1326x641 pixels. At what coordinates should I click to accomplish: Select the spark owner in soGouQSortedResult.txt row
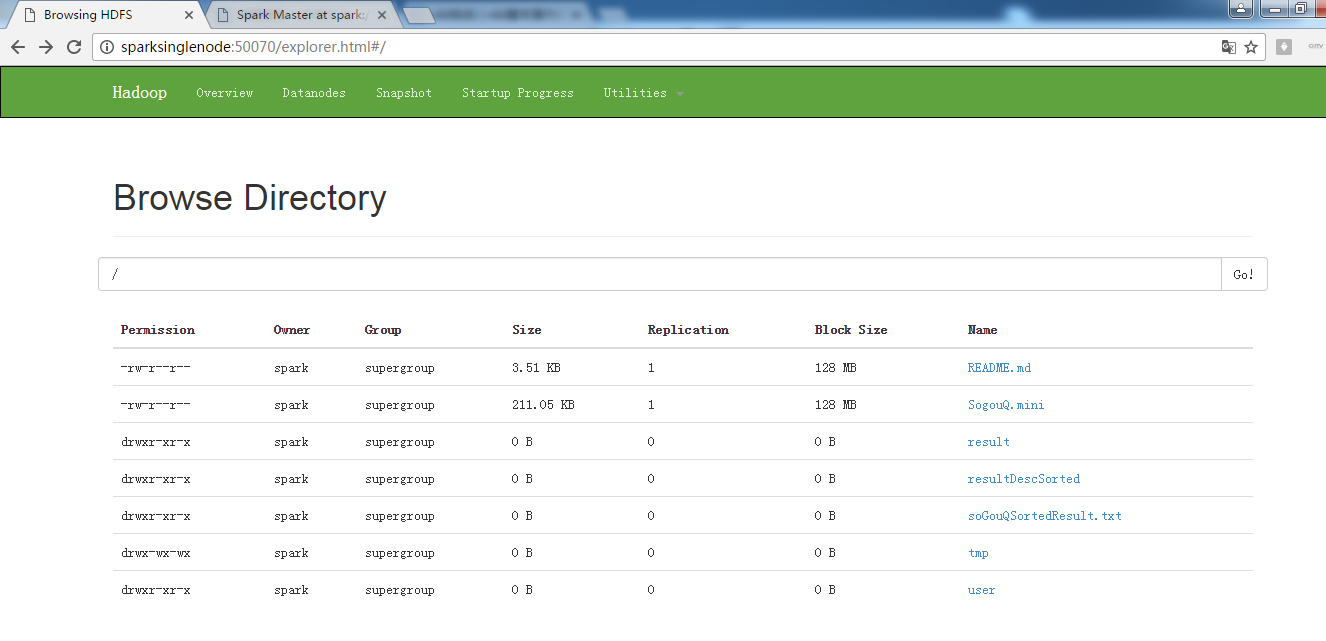coord(291,516)
